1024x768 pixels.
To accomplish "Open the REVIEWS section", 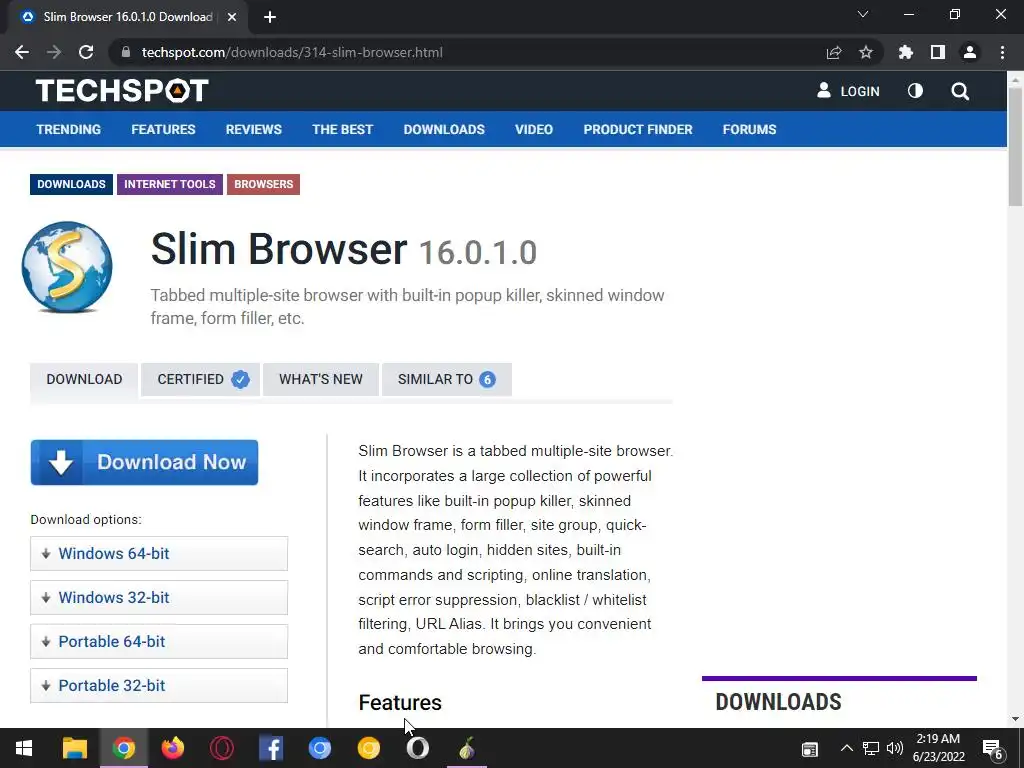I will [x=253, y=129].
